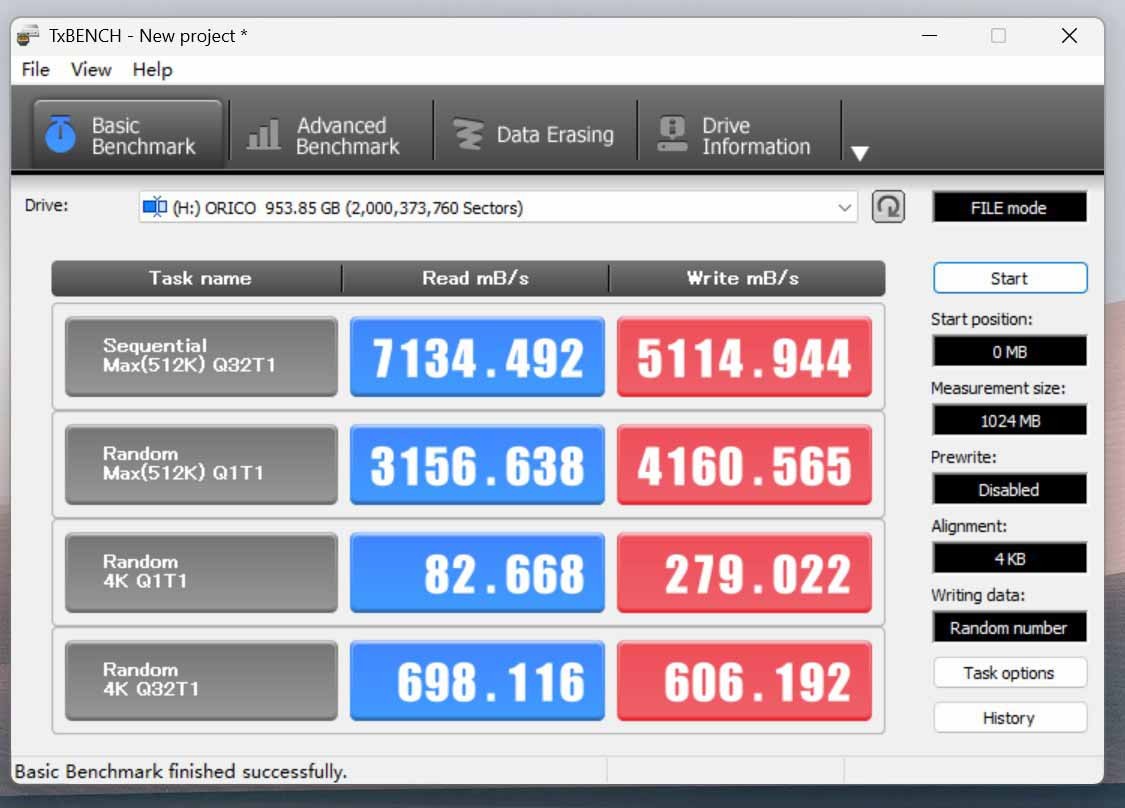Screen dimensions: 1125x808
Task: Open the View menu
Action: click(91, 70)
